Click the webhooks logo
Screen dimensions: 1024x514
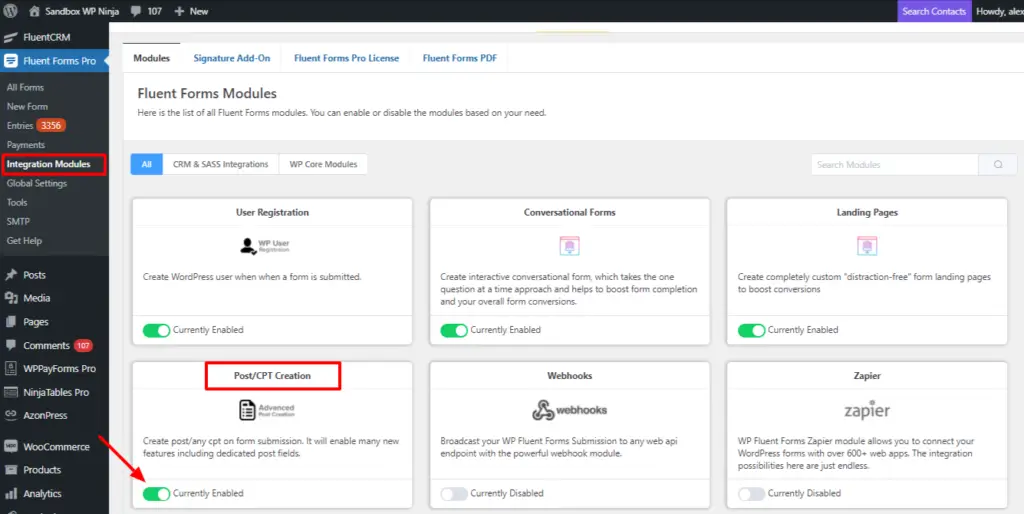coord(569,410)
